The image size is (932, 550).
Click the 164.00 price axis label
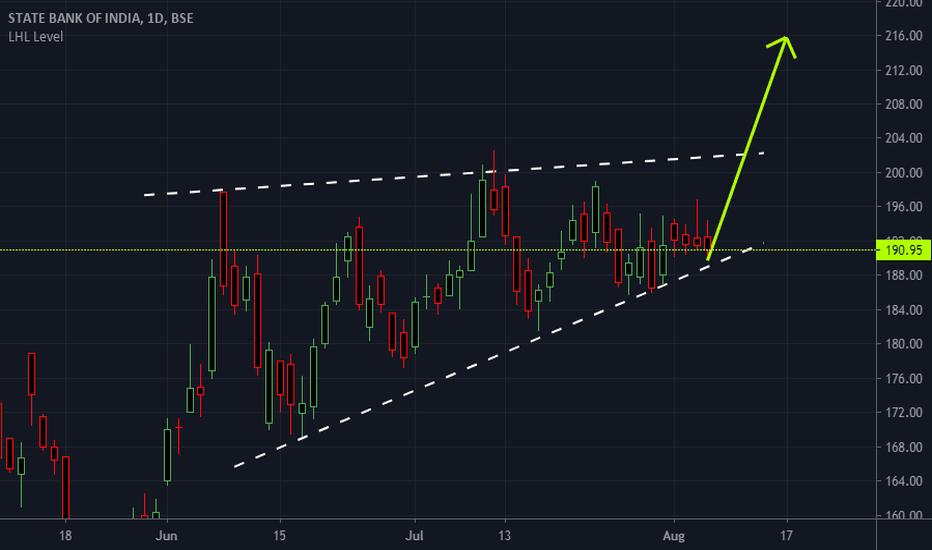pyautogui.click(x=903, y=480)
